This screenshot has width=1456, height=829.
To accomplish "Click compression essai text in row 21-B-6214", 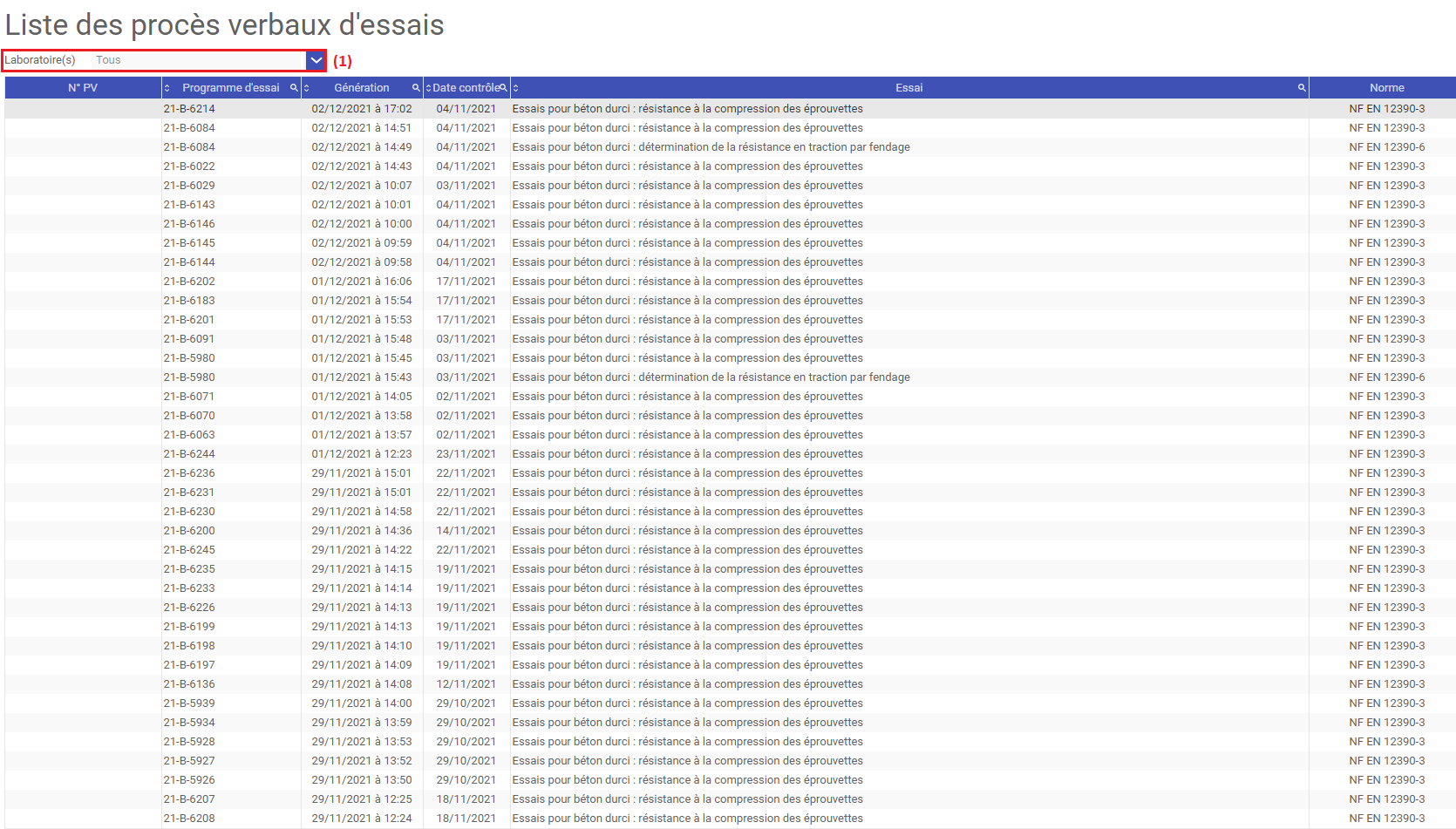I will point(688,109).
